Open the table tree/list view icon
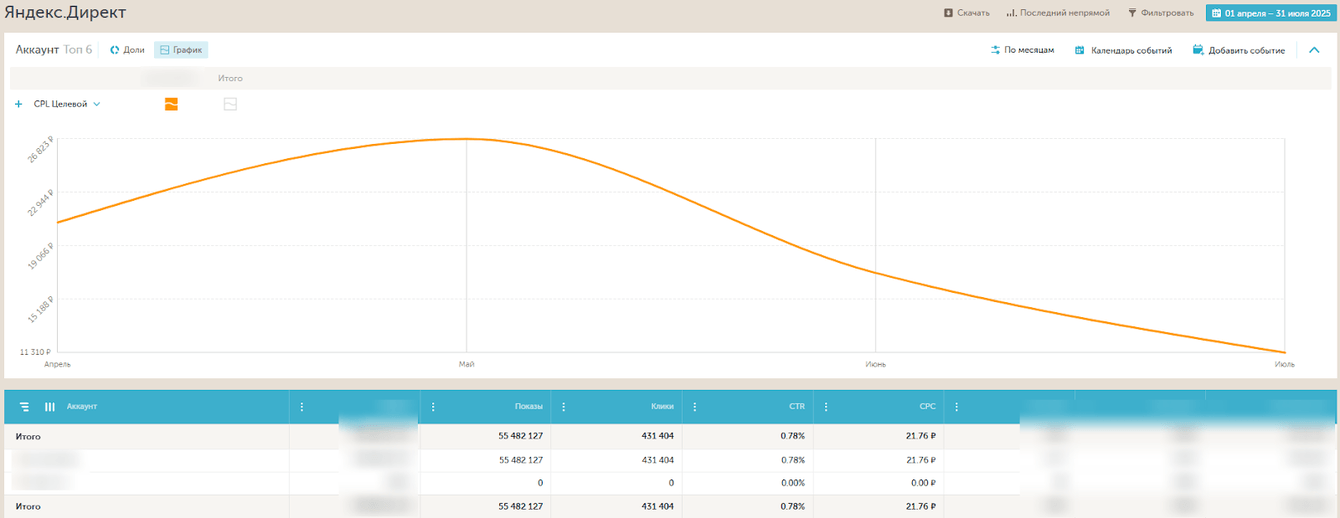The height and width of the screenshot is (518, 1340). click(x=24, y=407)
